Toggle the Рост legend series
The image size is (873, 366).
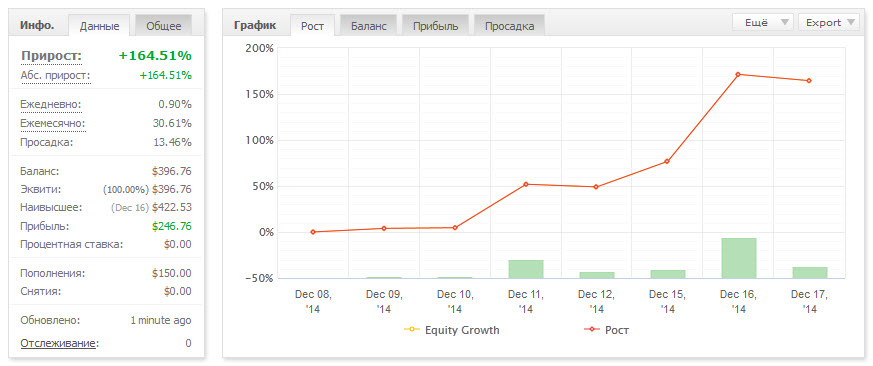[x=607, y=330]
